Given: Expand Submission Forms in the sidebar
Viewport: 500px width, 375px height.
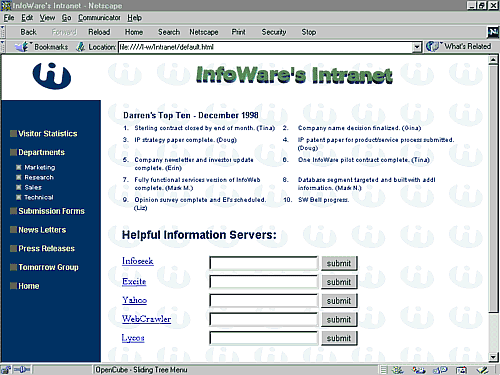Looking at the screenshot, I should (51, 211).
